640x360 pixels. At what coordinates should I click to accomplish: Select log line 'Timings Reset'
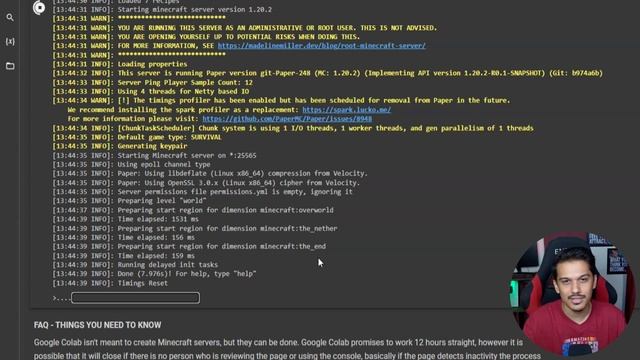click(x=110, y=283)
